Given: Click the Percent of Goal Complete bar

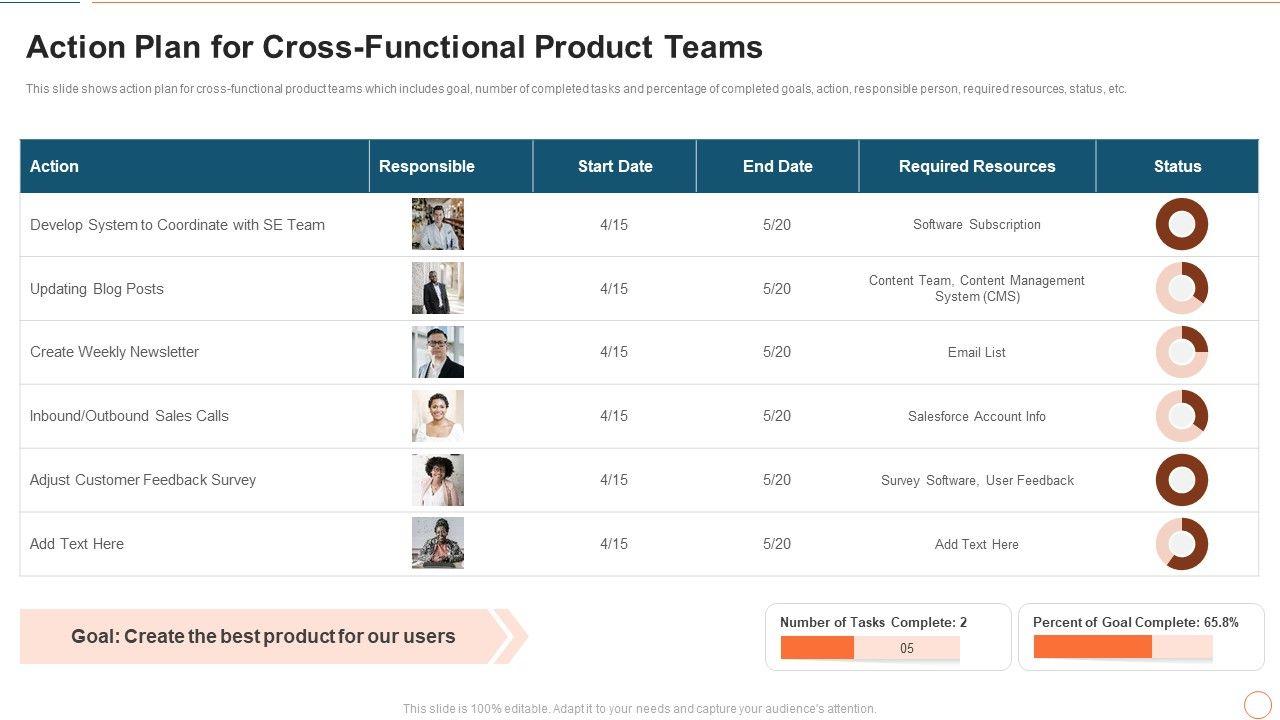Looking at the screenshot, I should 1122,647.
